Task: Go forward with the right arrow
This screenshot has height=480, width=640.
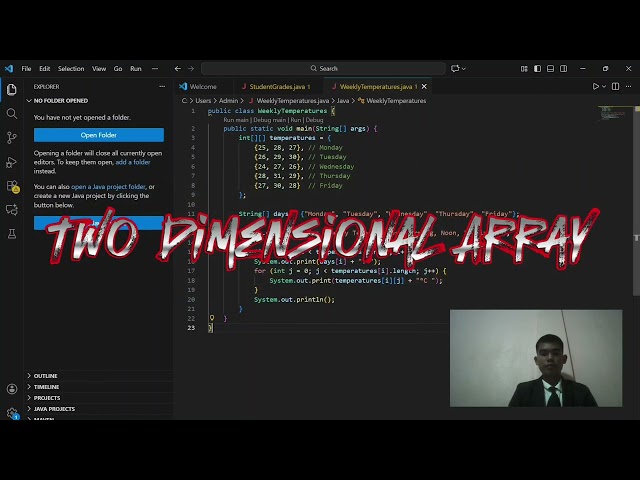Action: click(x=191, y=69)
